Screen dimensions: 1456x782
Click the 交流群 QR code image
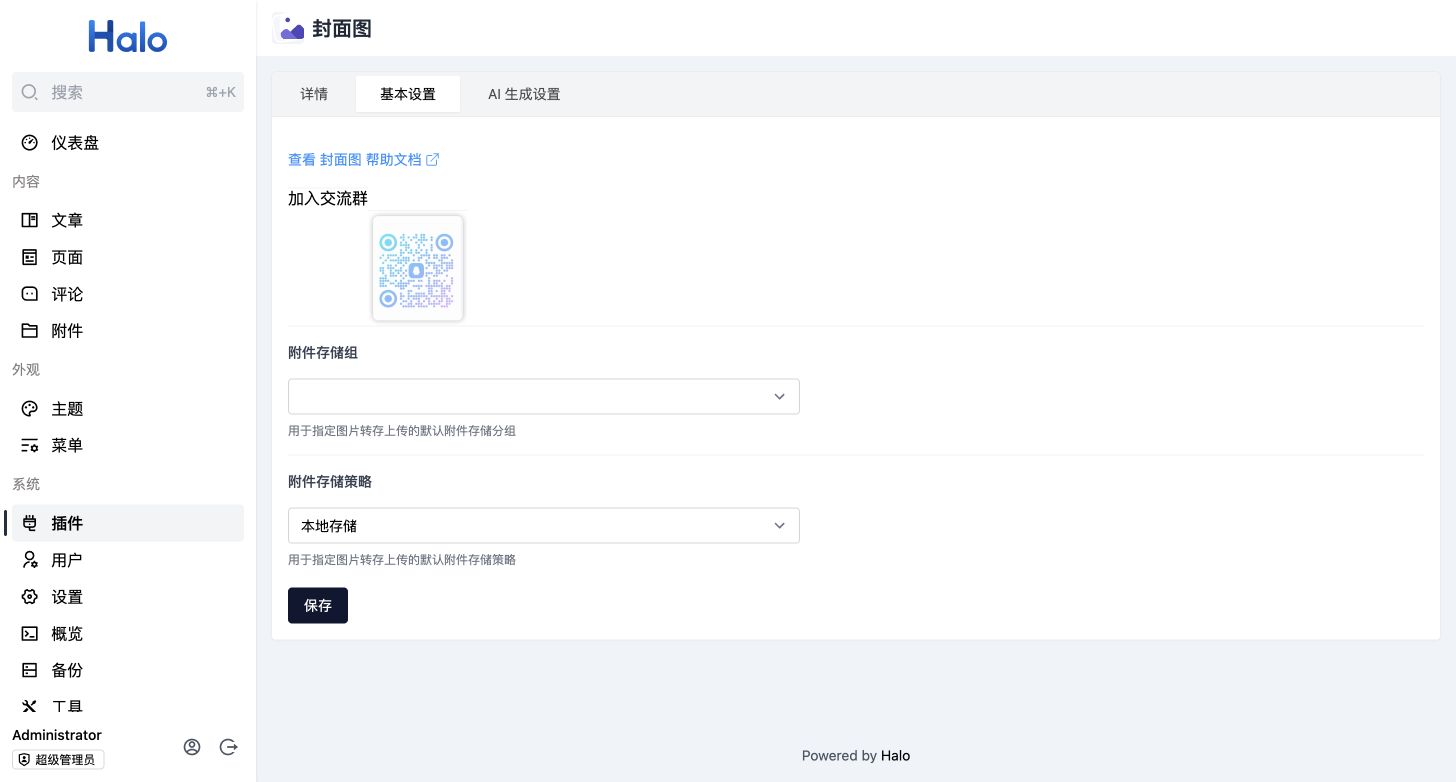coord(418,269)
